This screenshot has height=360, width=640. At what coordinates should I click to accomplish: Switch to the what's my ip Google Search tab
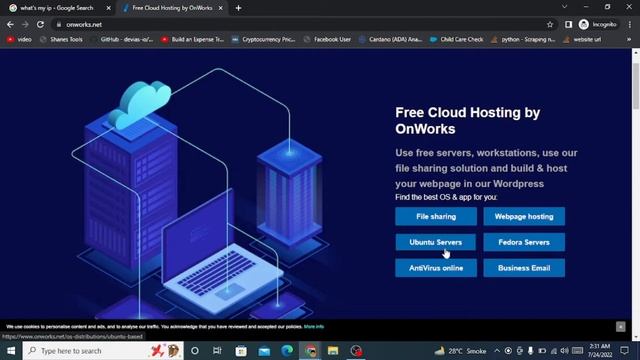[58, 8]
